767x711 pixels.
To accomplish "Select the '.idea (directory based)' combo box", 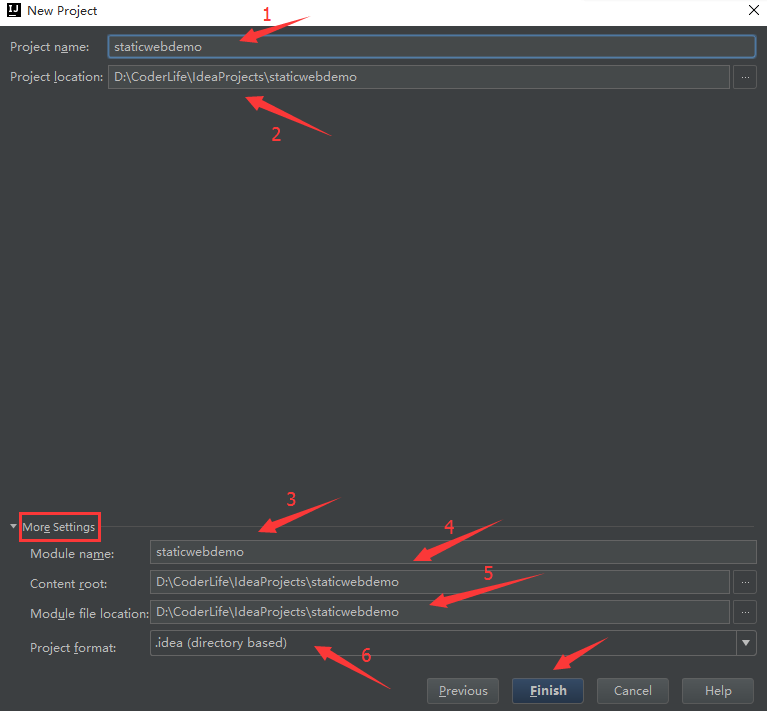I will point(440,643).
